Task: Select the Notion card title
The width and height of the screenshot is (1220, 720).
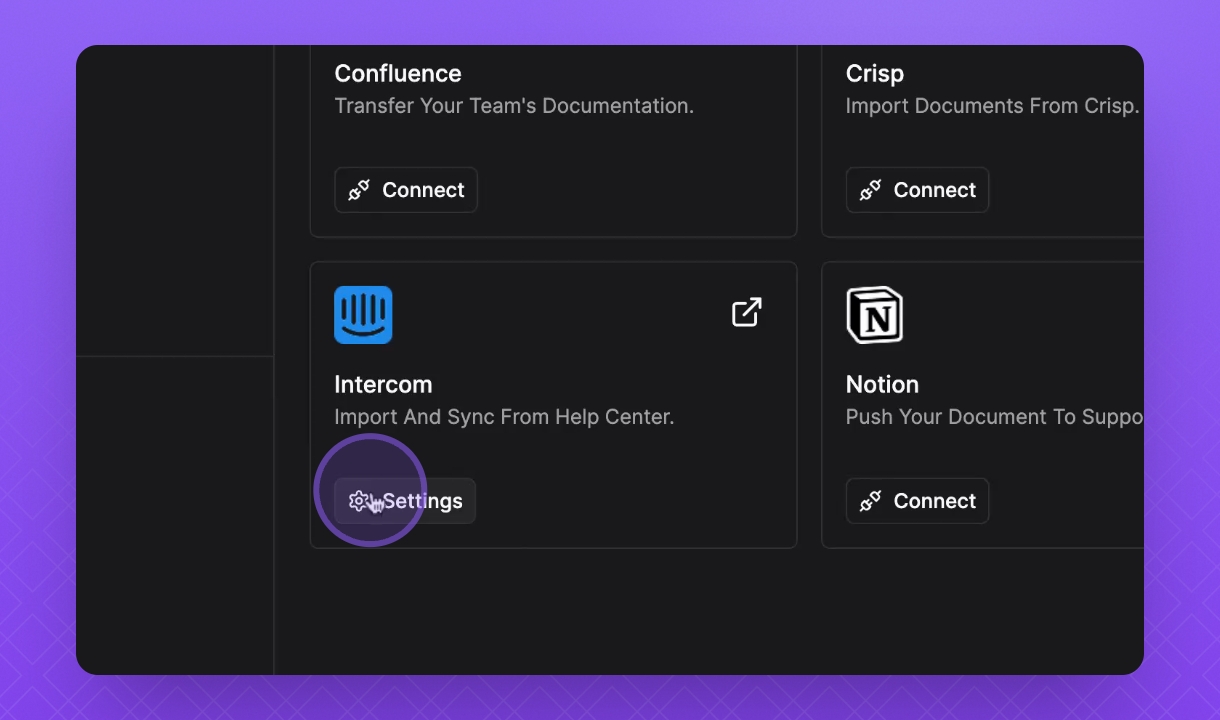Action: [882, 385]
